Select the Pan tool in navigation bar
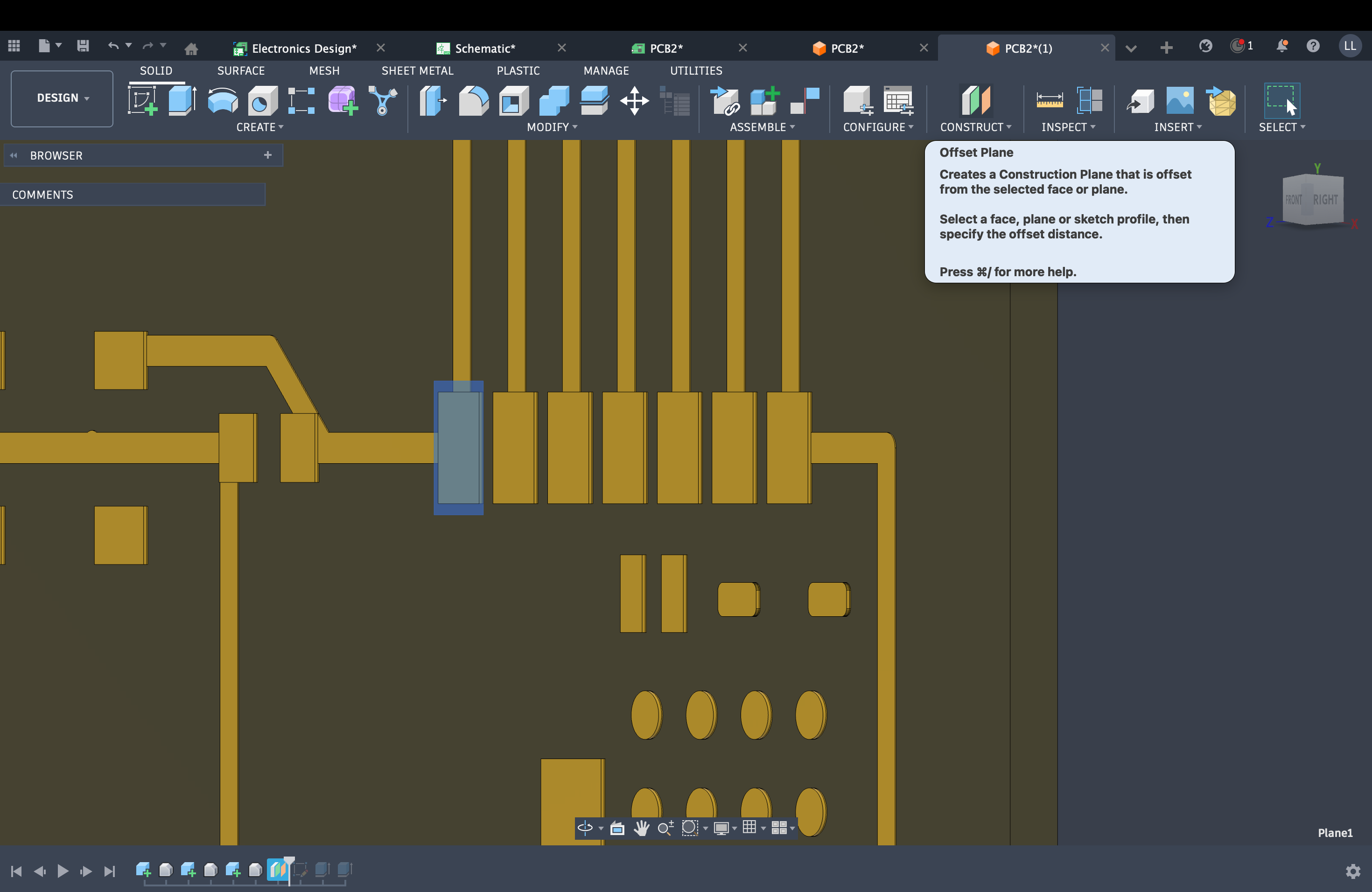 tap(641, 828)
